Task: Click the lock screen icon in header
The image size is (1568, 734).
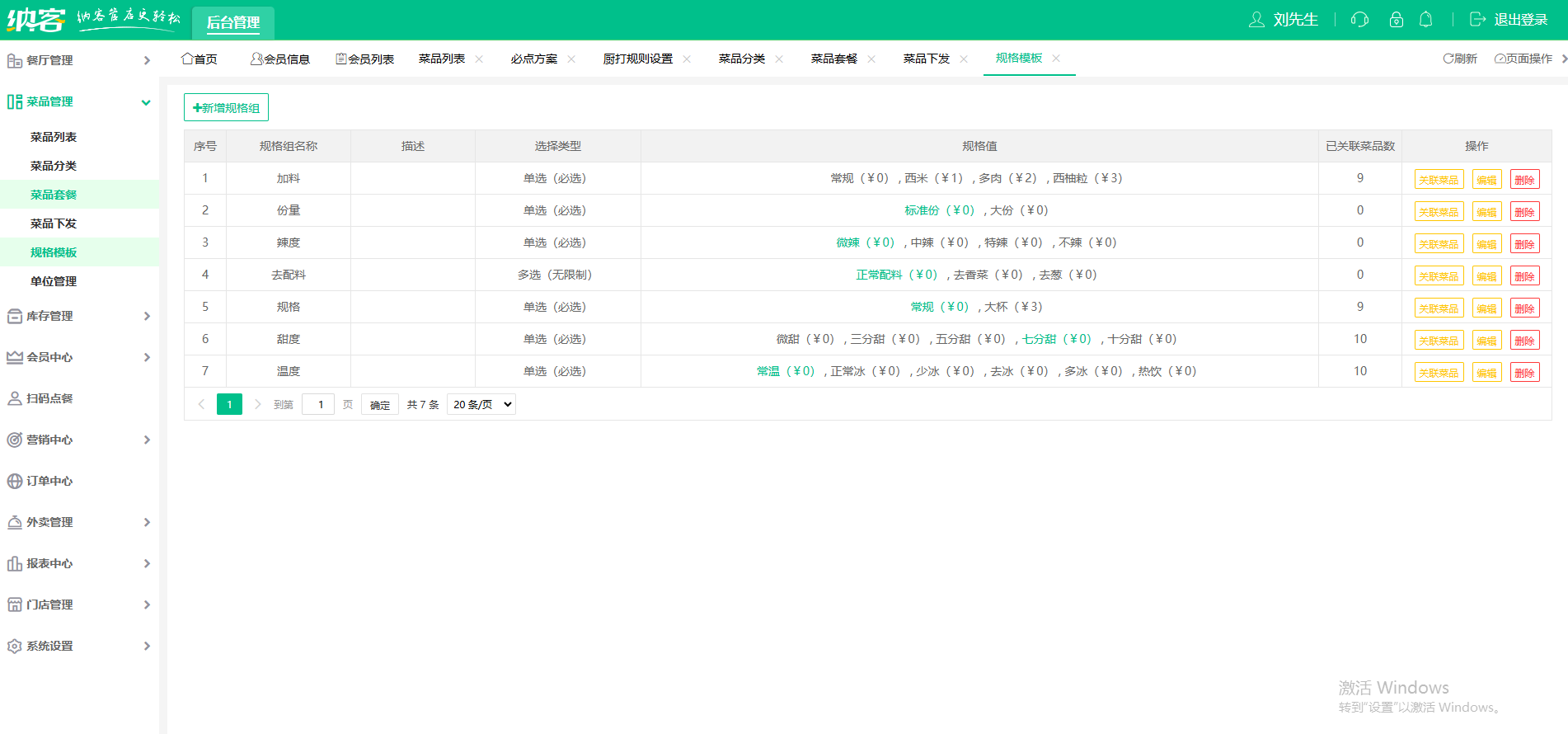Action: [1396, 20]
